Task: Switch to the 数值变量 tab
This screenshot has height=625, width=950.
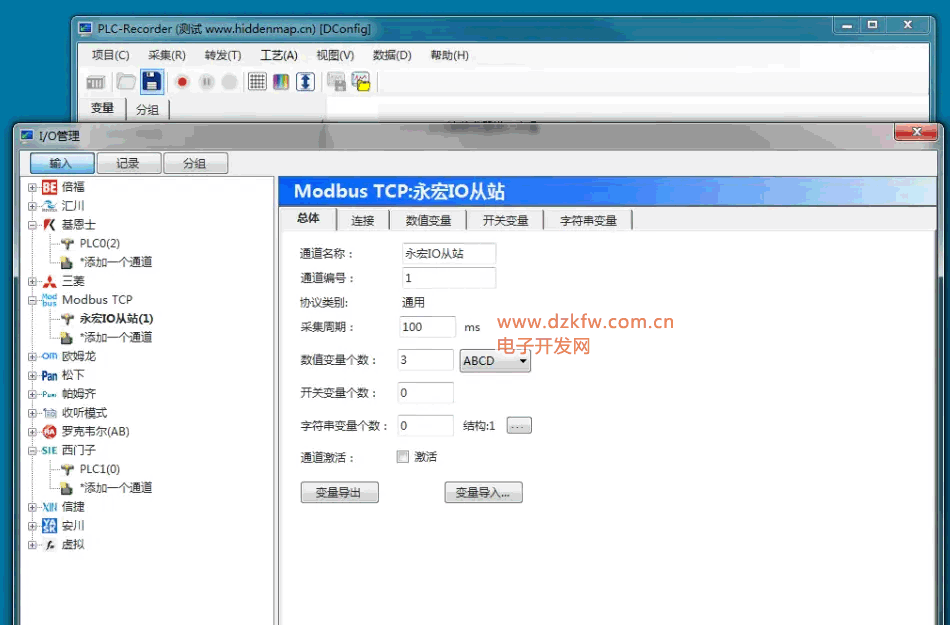Action: click(428, 221)
